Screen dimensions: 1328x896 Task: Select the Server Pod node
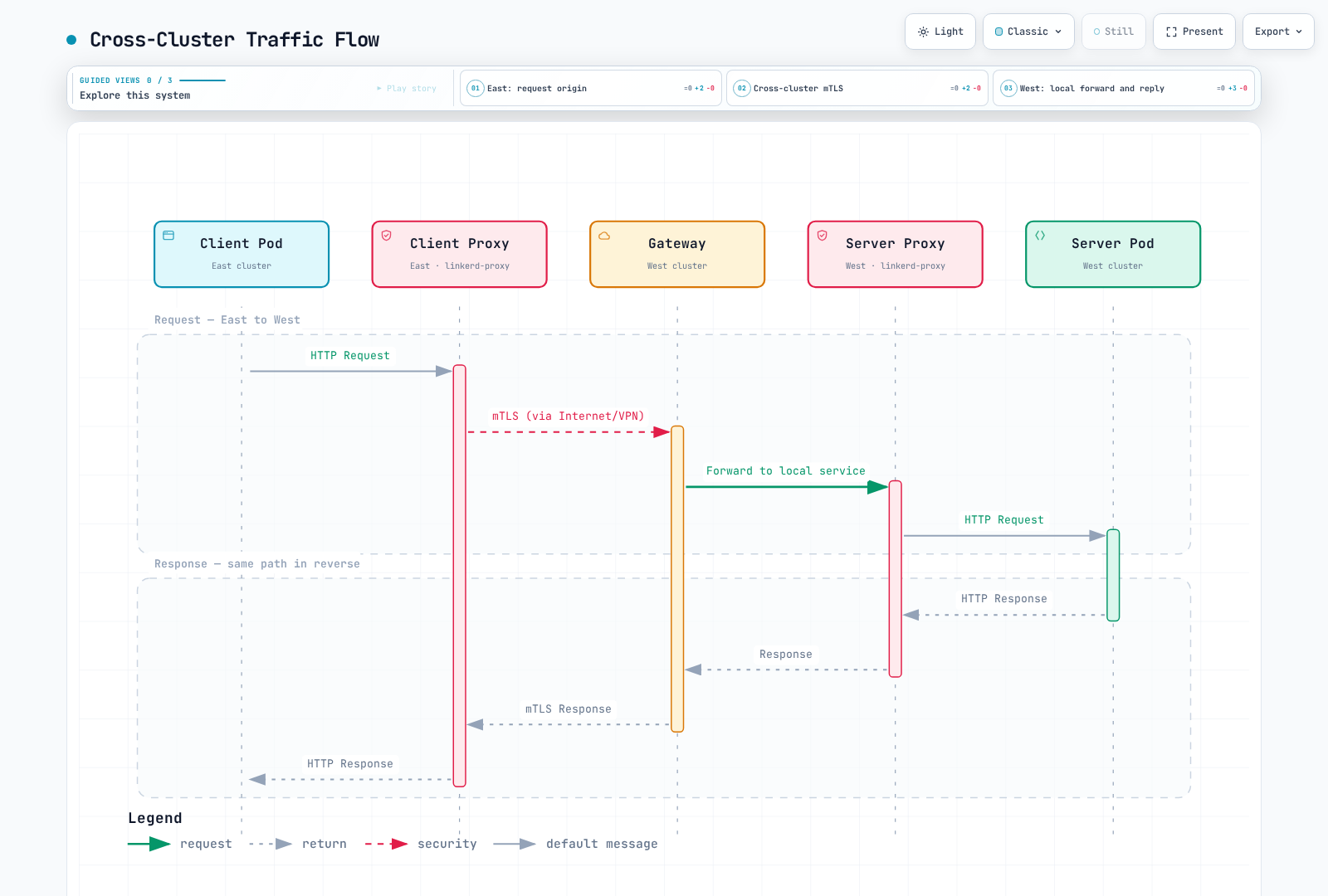pos(1113,254)
